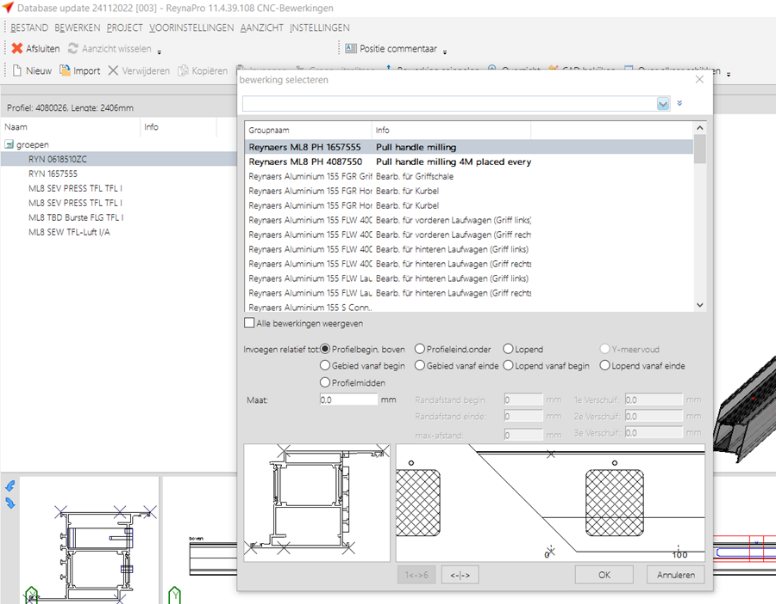776x604 pixels.
Task: Toggle Alle bewerkingen weergeven checkbox
Action: (x=249, y=323)
